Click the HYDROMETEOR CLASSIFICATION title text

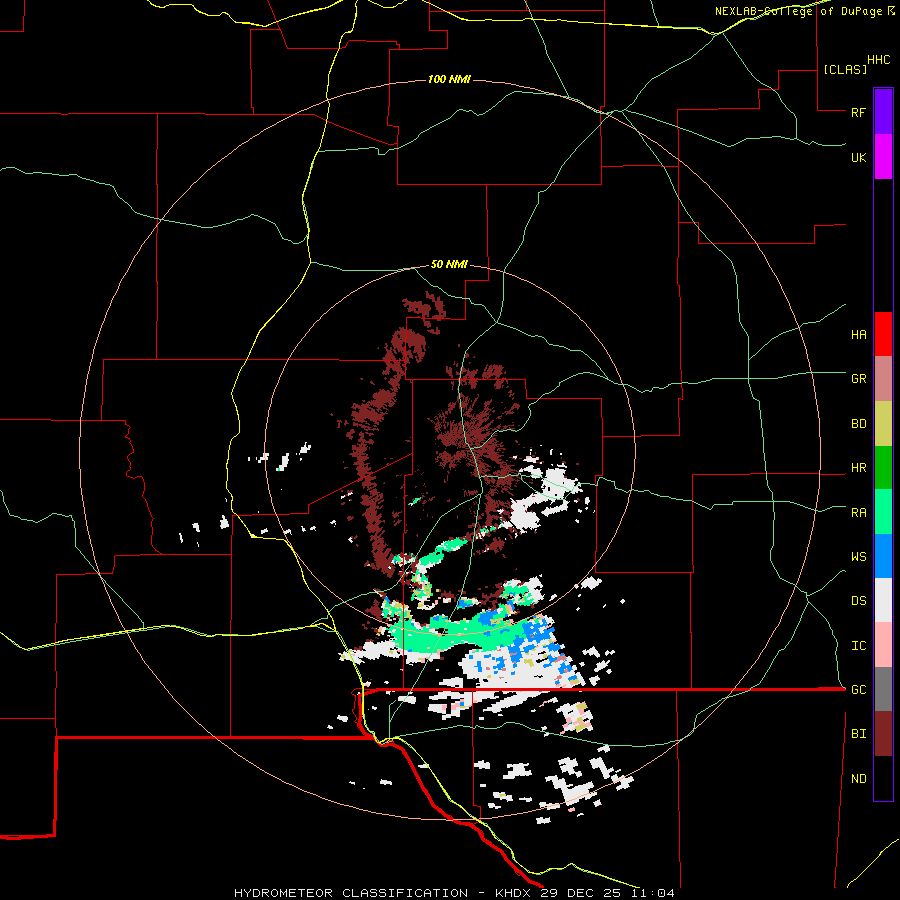[x=351, y=893]
